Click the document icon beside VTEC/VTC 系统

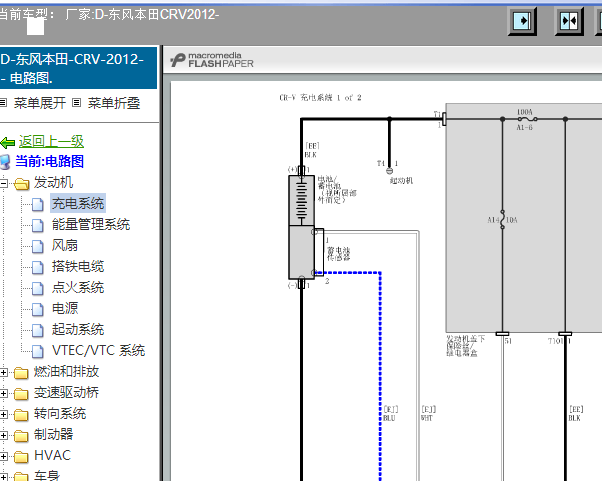point(37,351)
